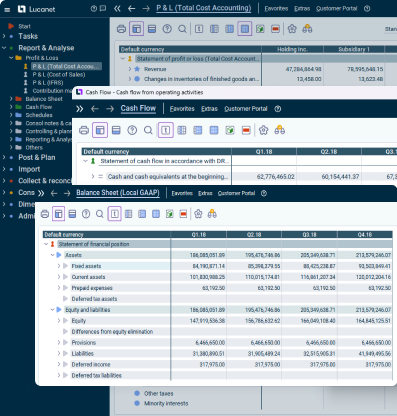
Task: Click the Q3.18 column header in the balance sheet
Action: click(x=309, y=235)
